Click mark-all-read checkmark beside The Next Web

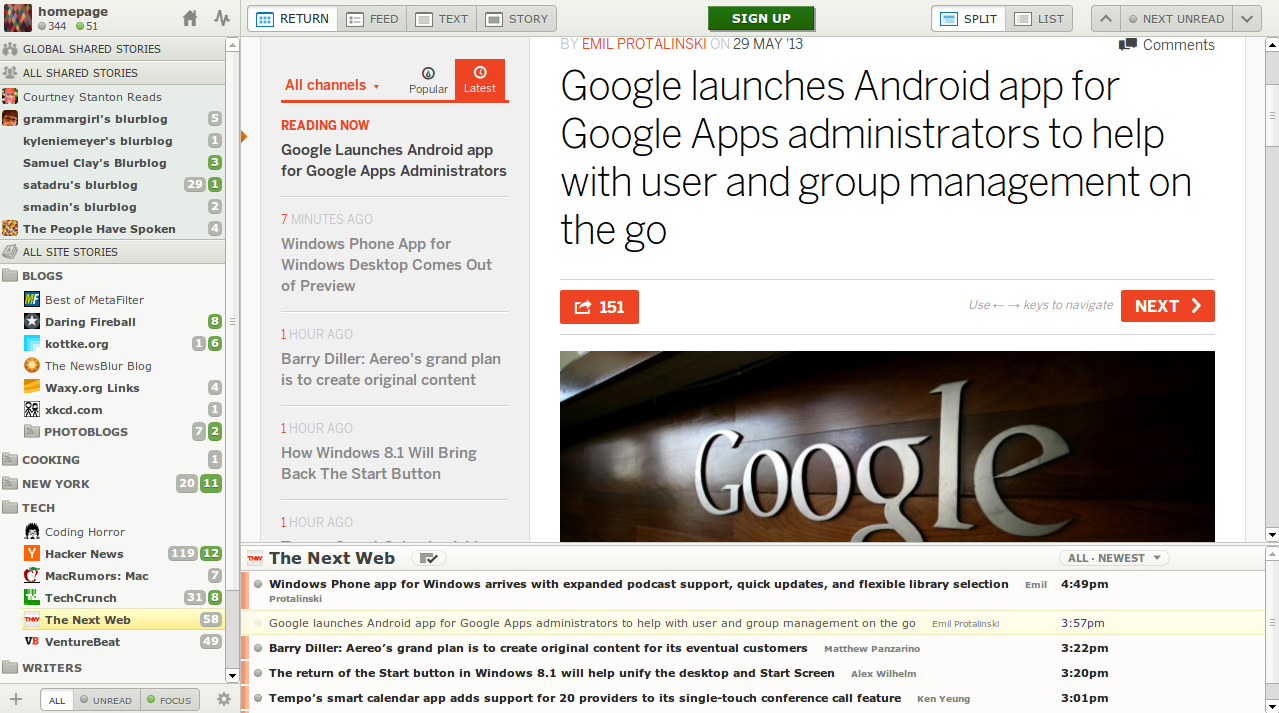[428, 558]
